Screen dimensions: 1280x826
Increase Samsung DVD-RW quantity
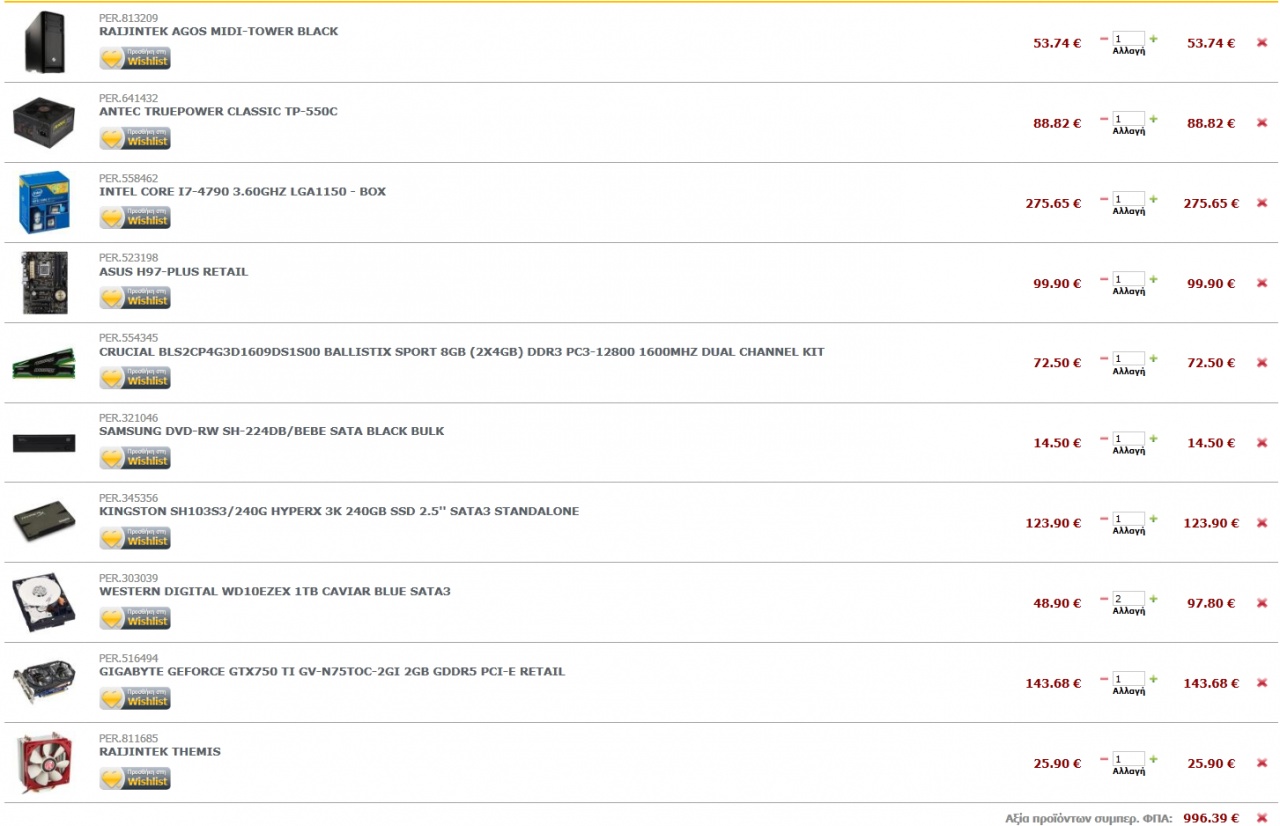[1153, 439]
